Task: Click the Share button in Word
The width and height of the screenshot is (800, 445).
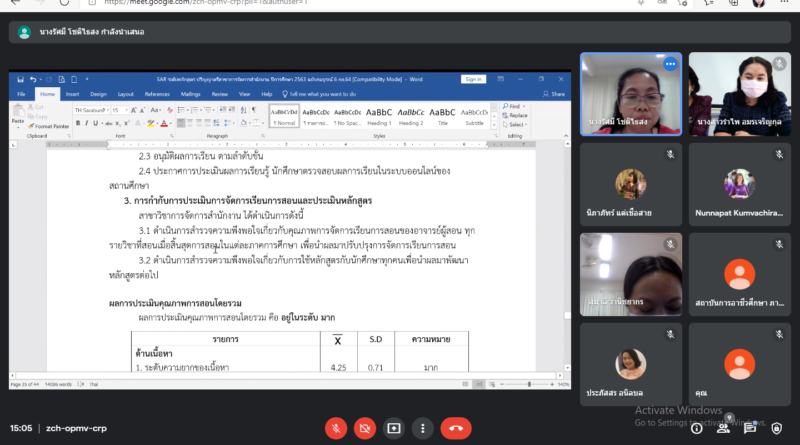Action: click(555, 94)
